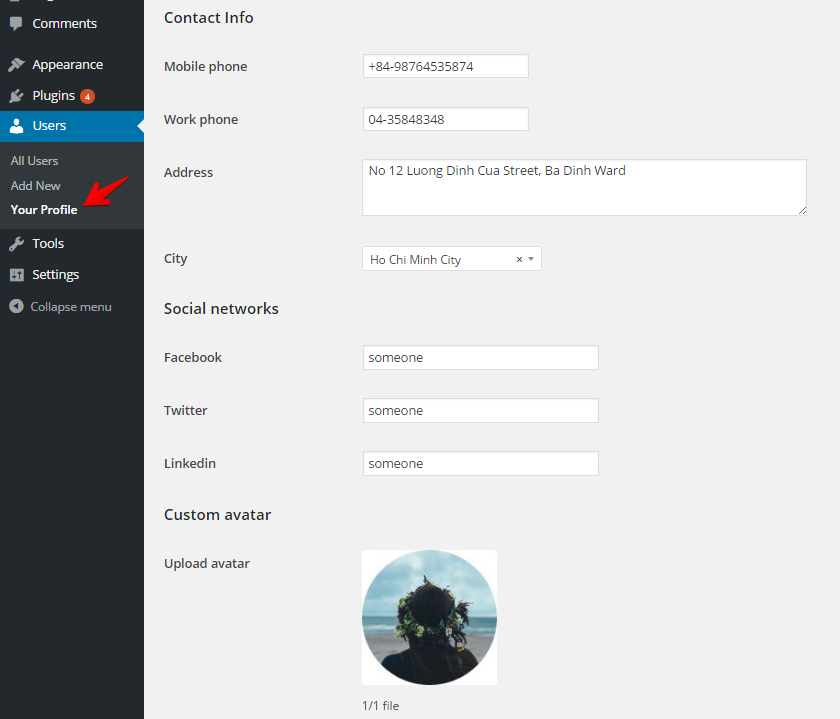Focus the Twitter username field
The height and width of the screenshot is (719, 840).
(x=481, y=410)
